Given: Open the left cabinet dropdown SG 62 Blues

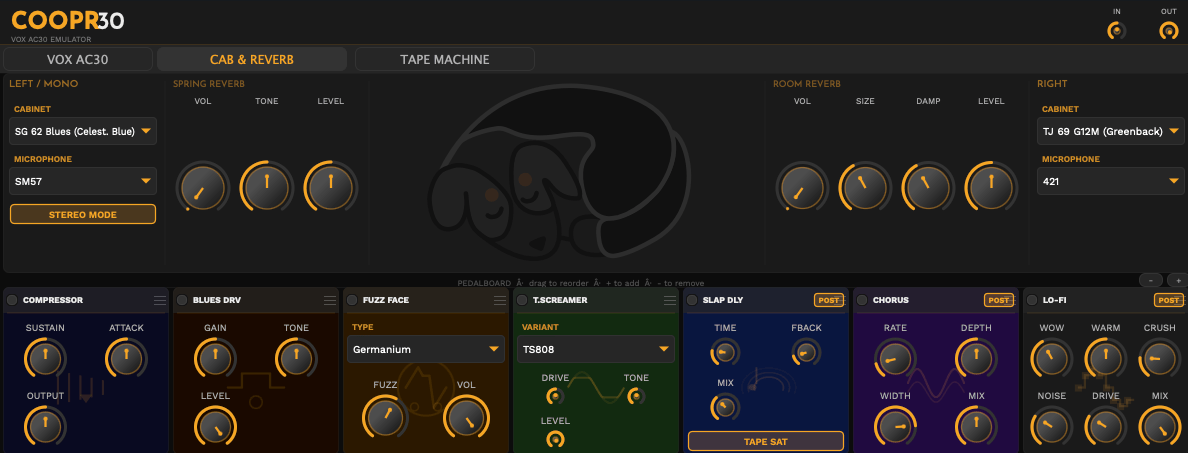Looking at the screenshot, I should 83,131.
